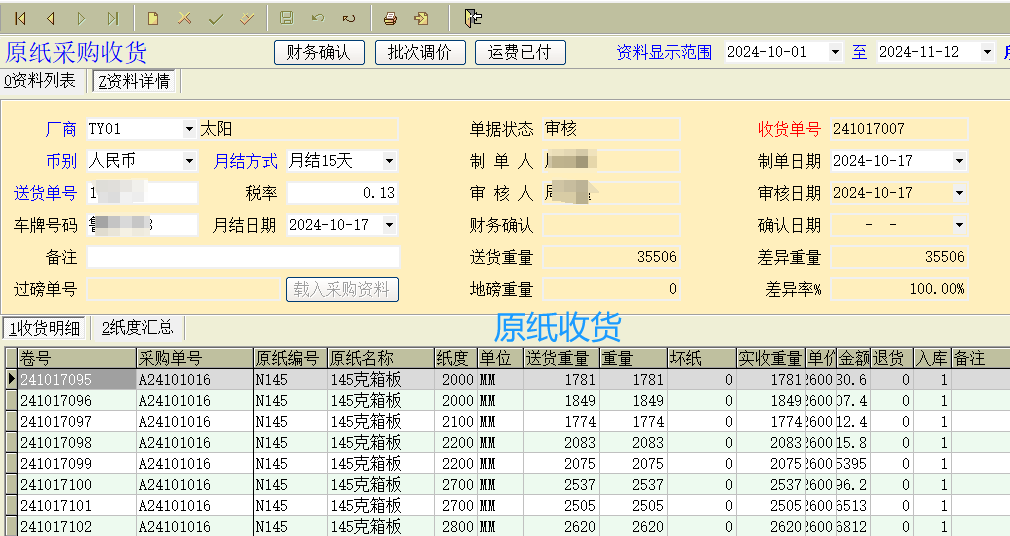
Task: Open the 币别 currency dropdown
Action: click(189, 161)
